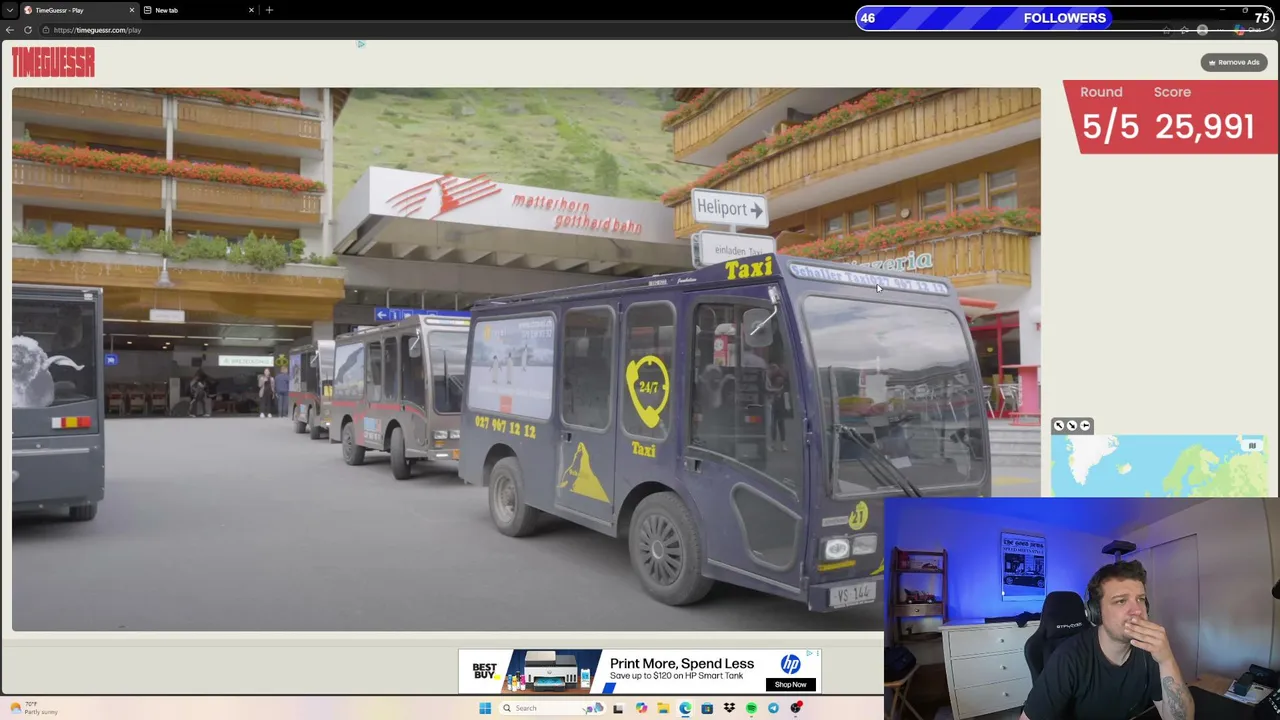Open Dropbox from the taskbar
Viewport: 1280px width, 720px height.
[x=729, y=708]
